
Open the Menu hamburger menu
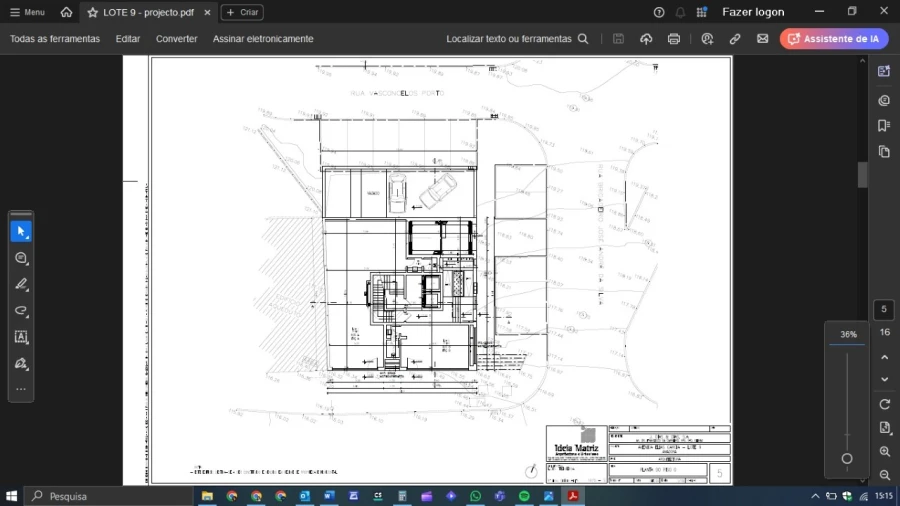27,12
